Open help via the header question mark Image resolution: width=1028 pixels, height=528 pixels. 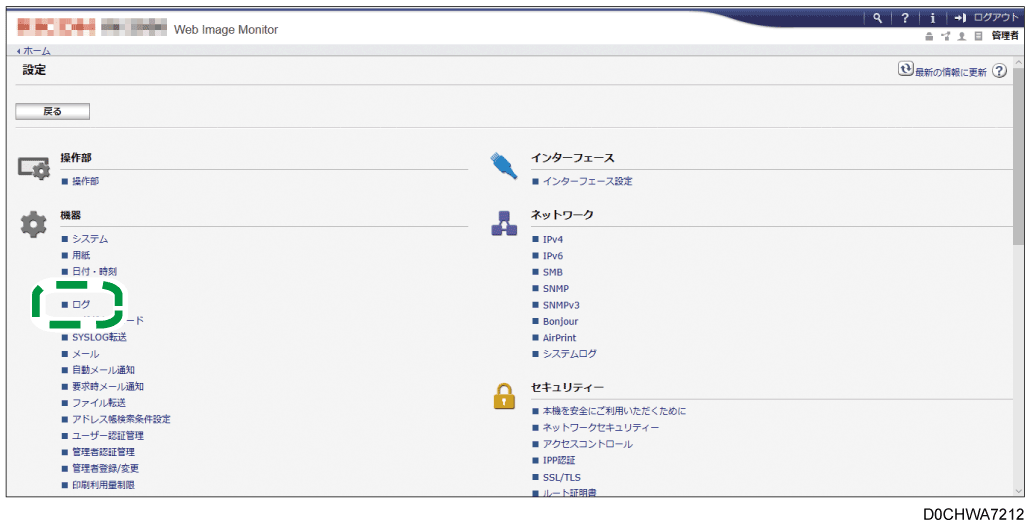(x=905, y=18)
